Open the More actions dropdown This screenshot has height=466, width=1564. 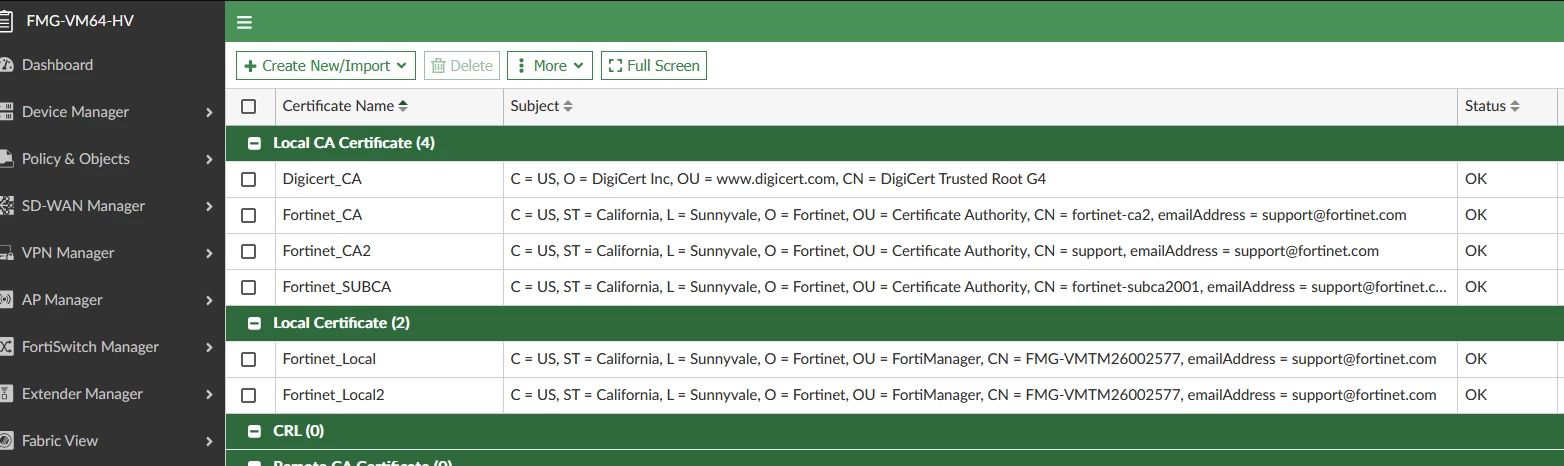(x=550, y=66)
